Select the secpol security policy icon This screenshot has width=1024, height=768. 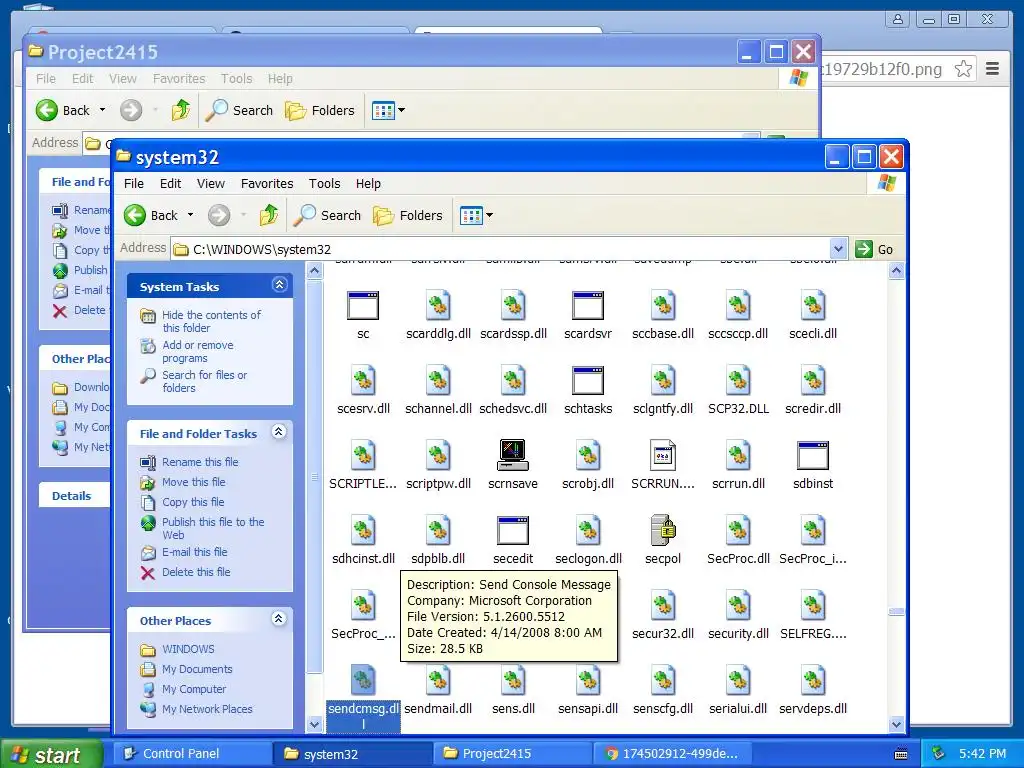coord(663,530)
